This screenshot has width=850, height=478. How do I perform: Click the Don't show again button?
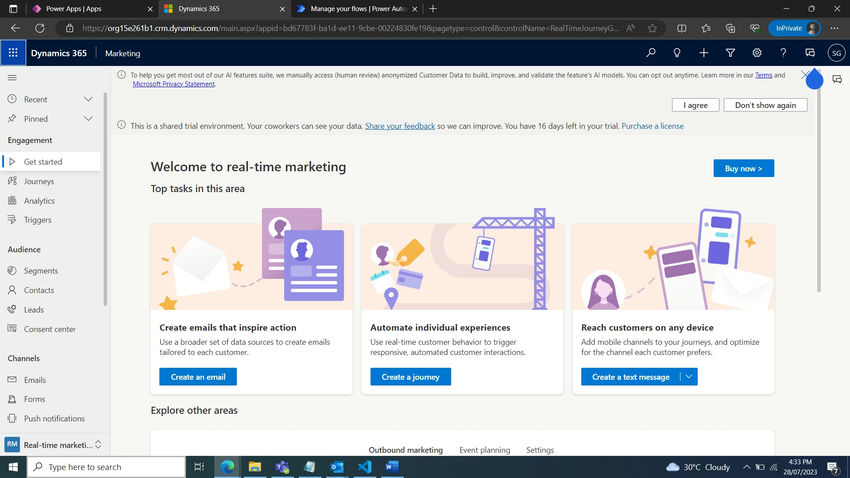click(x=765, y=105)
